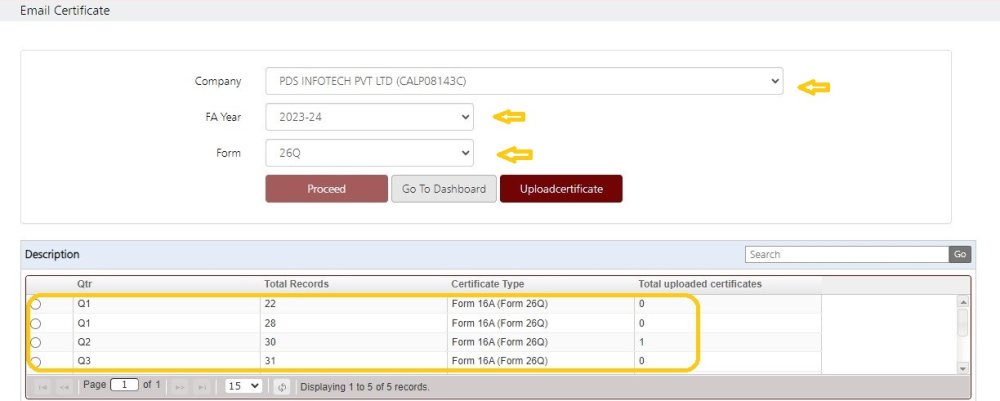
Task: Open the Form 26Q dropdown
Action: [369, 153]
